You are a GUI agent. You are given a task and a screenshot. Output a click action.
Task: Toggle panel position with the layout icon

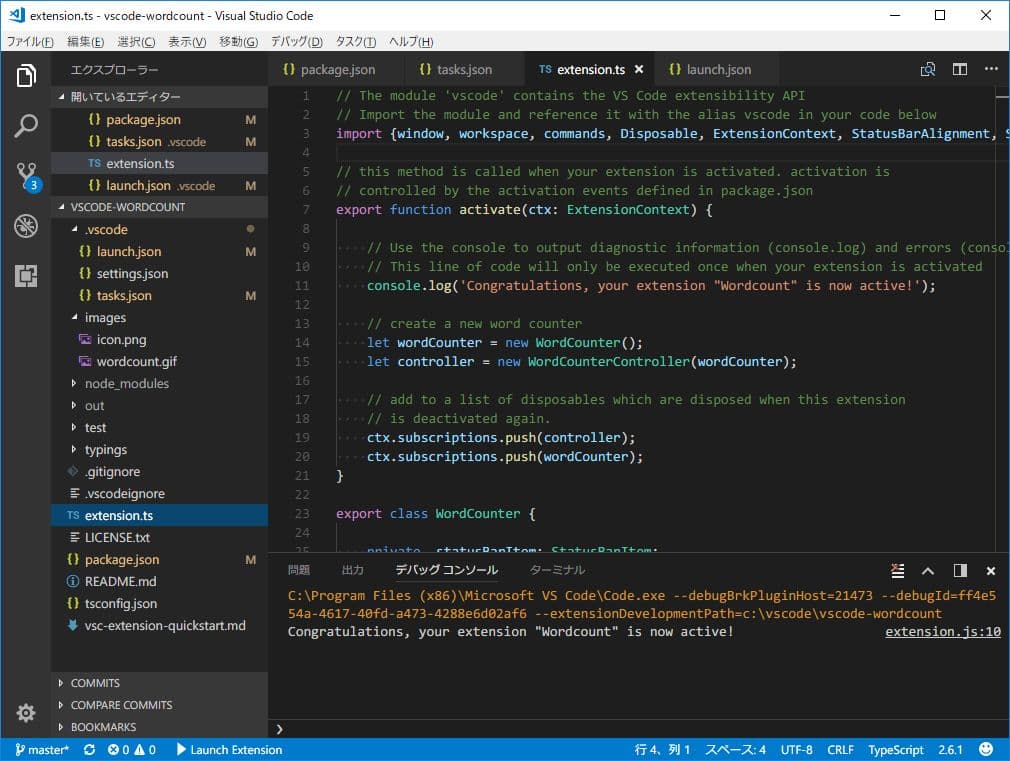pos(960,570)
